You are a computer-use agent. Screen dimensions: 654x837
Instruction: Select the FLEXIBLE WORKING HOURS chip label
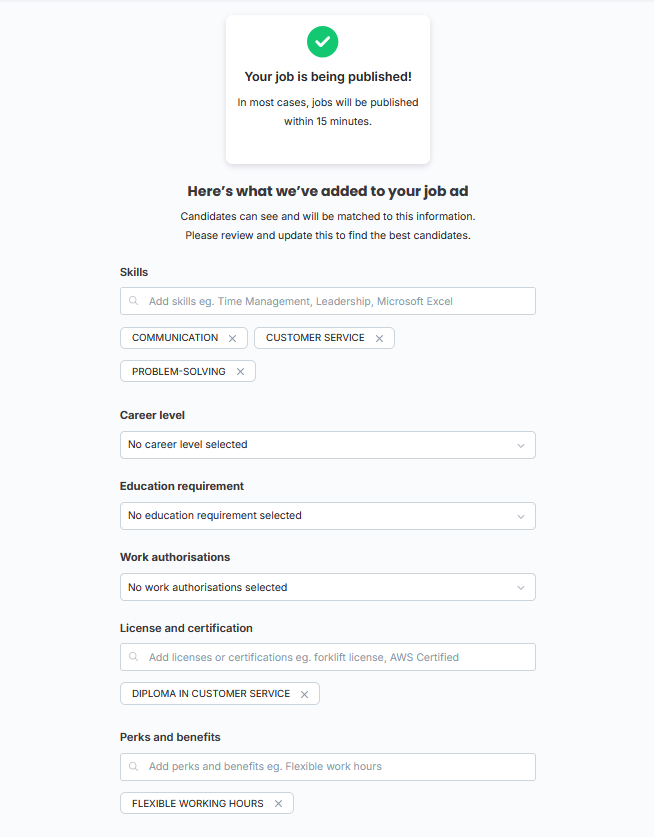pos(198,803)
